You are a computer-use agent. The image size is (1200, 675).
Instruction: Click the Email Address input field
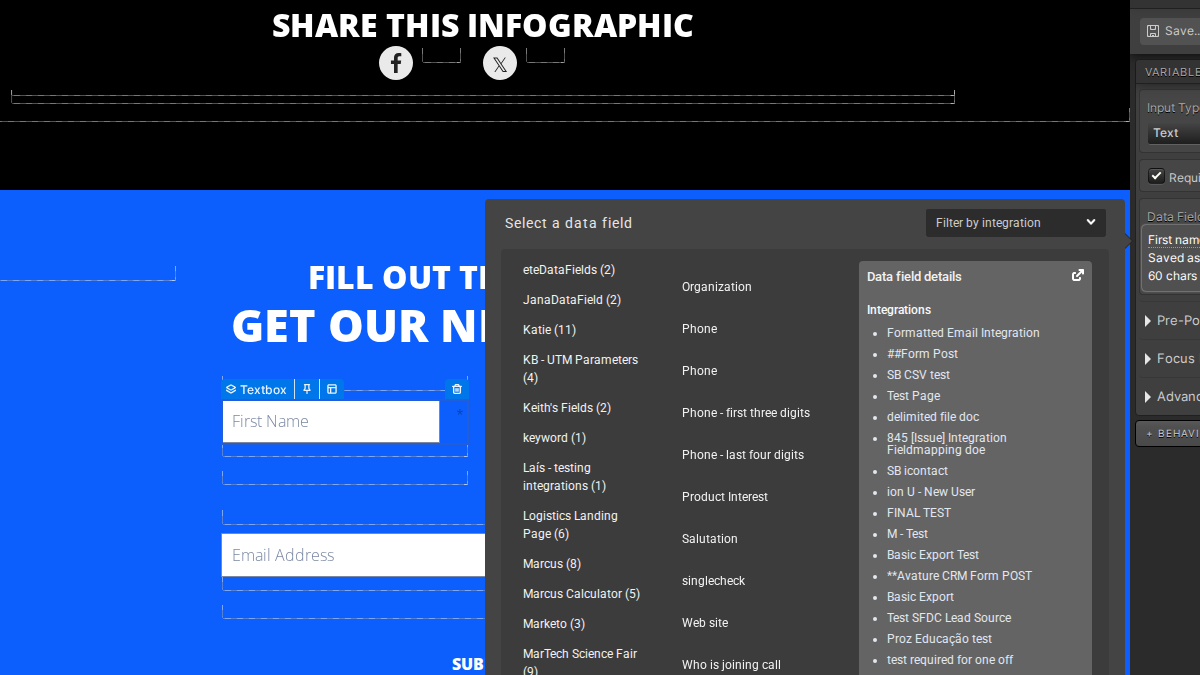[353, 555]
